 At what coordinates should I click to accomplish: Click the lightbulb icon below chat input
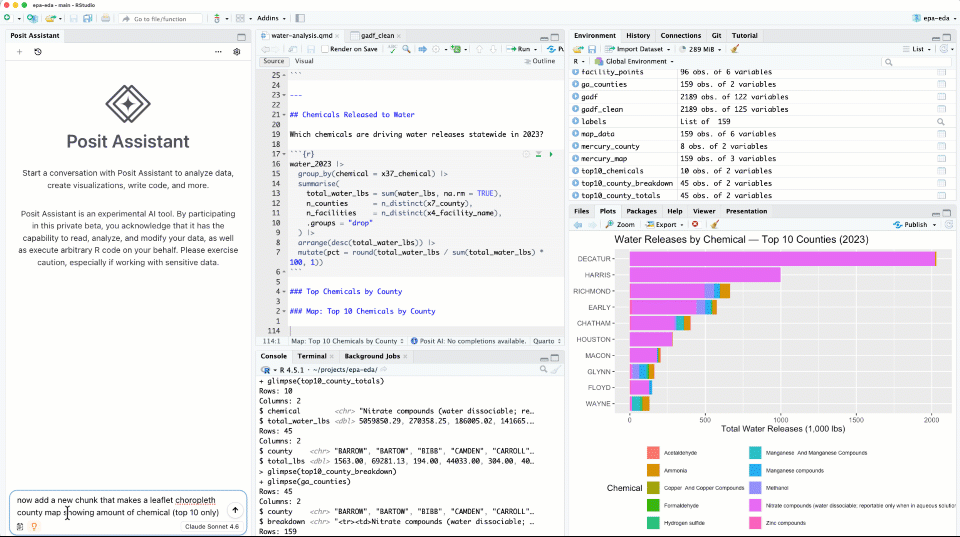tap(34, 527)
